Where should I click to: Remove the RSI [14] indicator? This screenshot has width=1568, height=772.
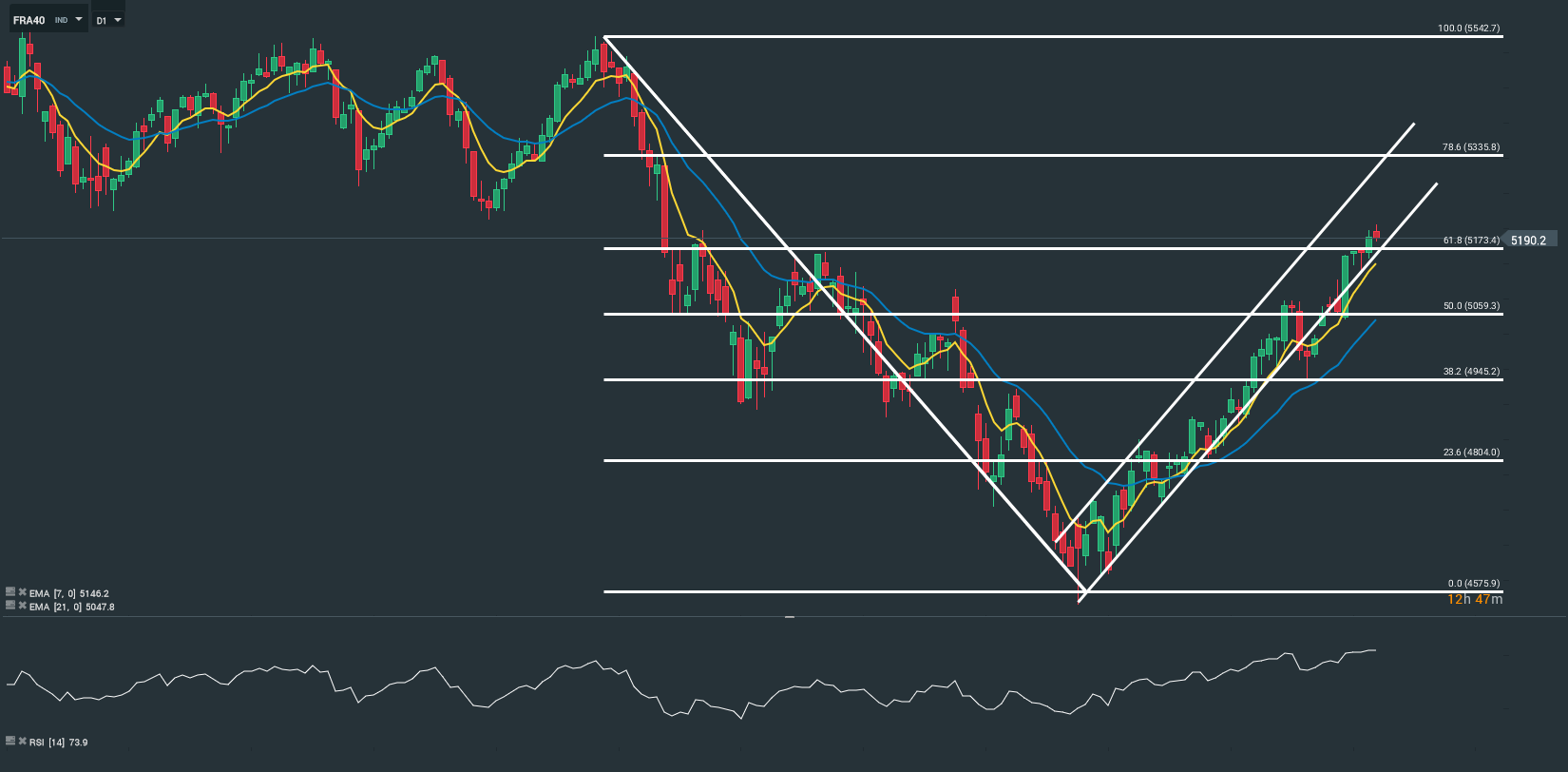pos(22,741)
